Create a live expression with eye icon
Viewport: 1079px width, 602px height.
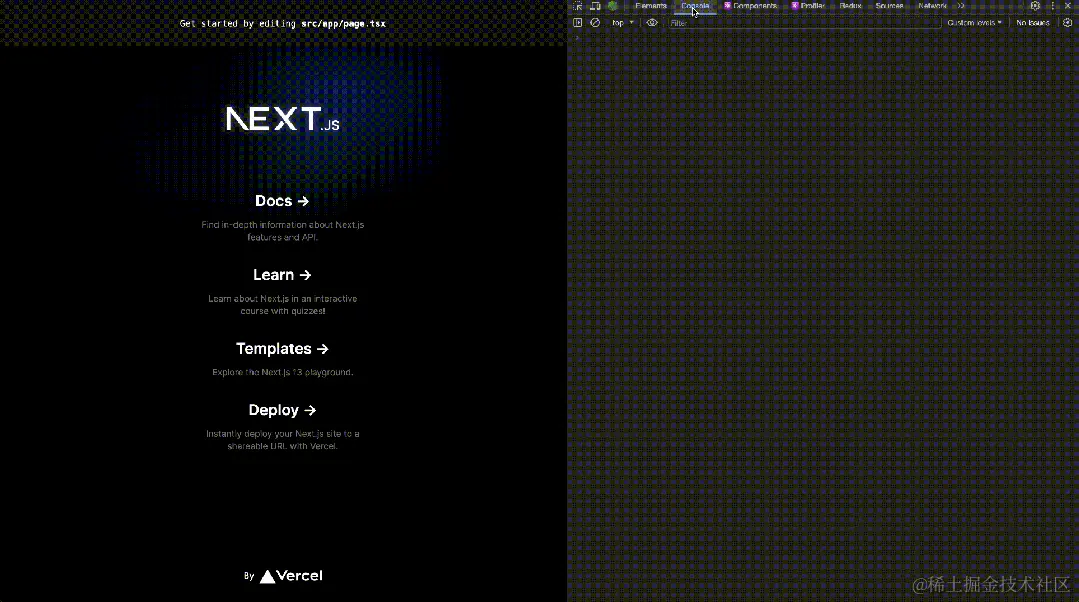[652, 23]
